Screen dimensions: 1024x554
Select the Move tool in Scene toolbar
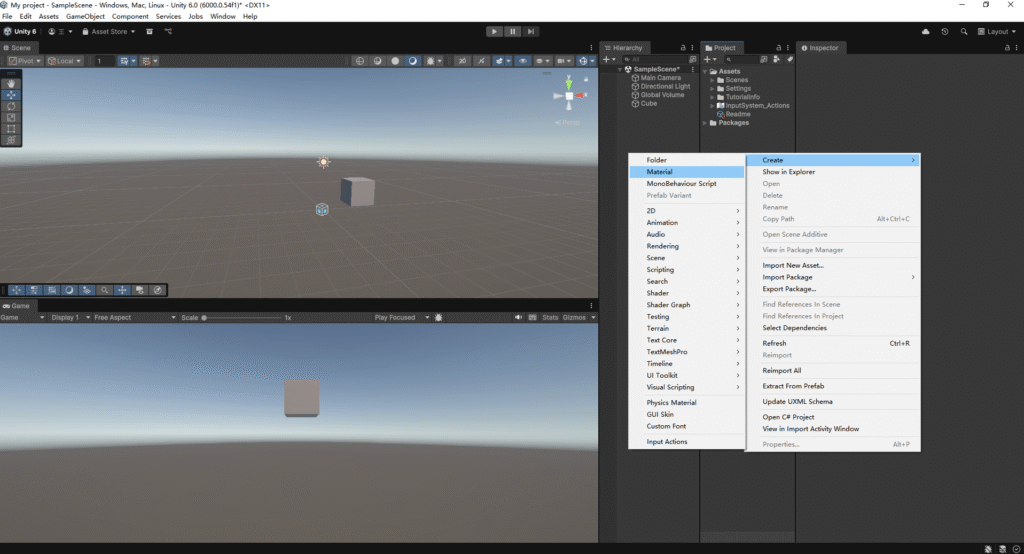(11, 95)
